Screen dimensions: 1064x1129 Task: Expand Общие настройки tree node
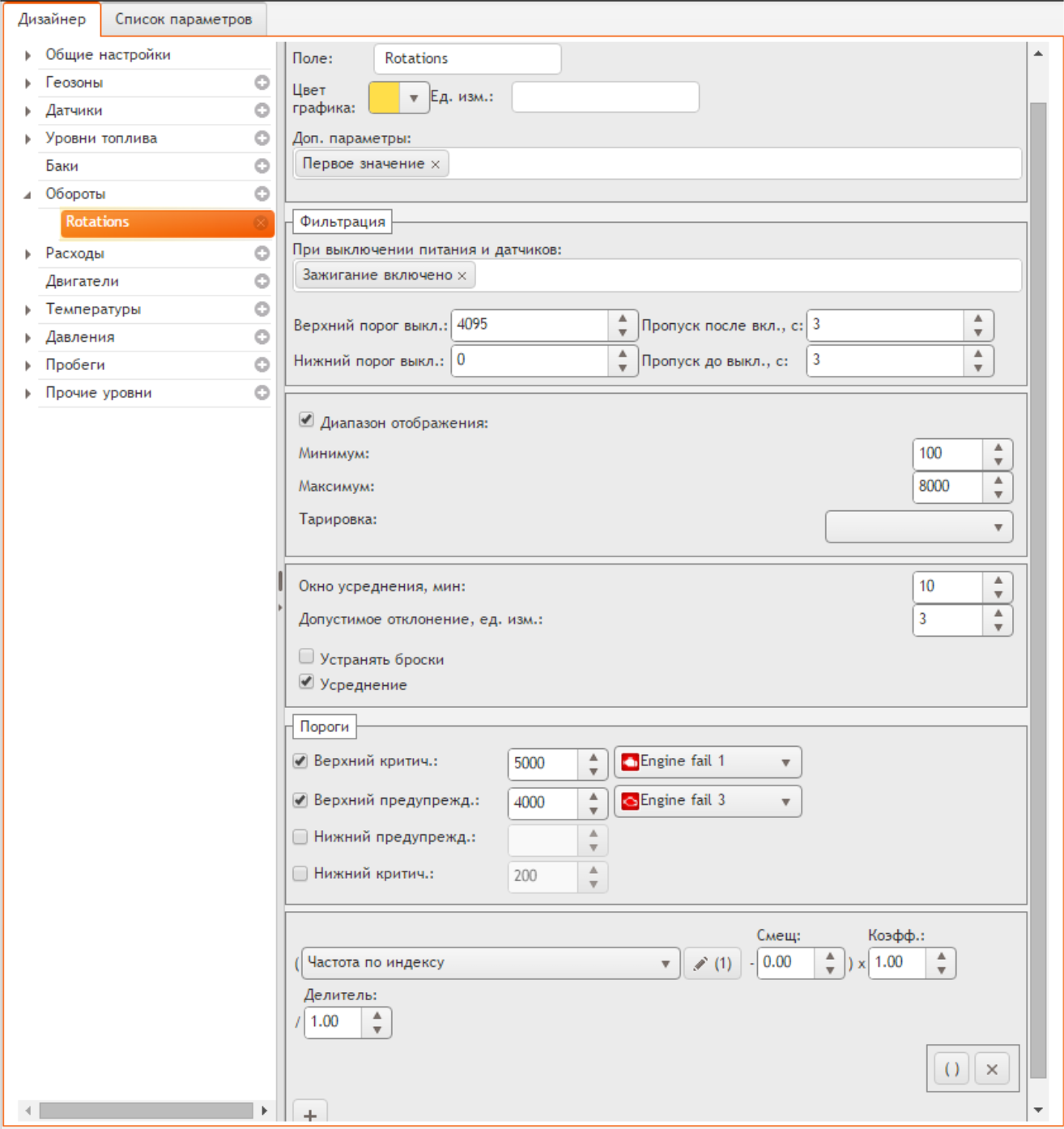point(28,55)
